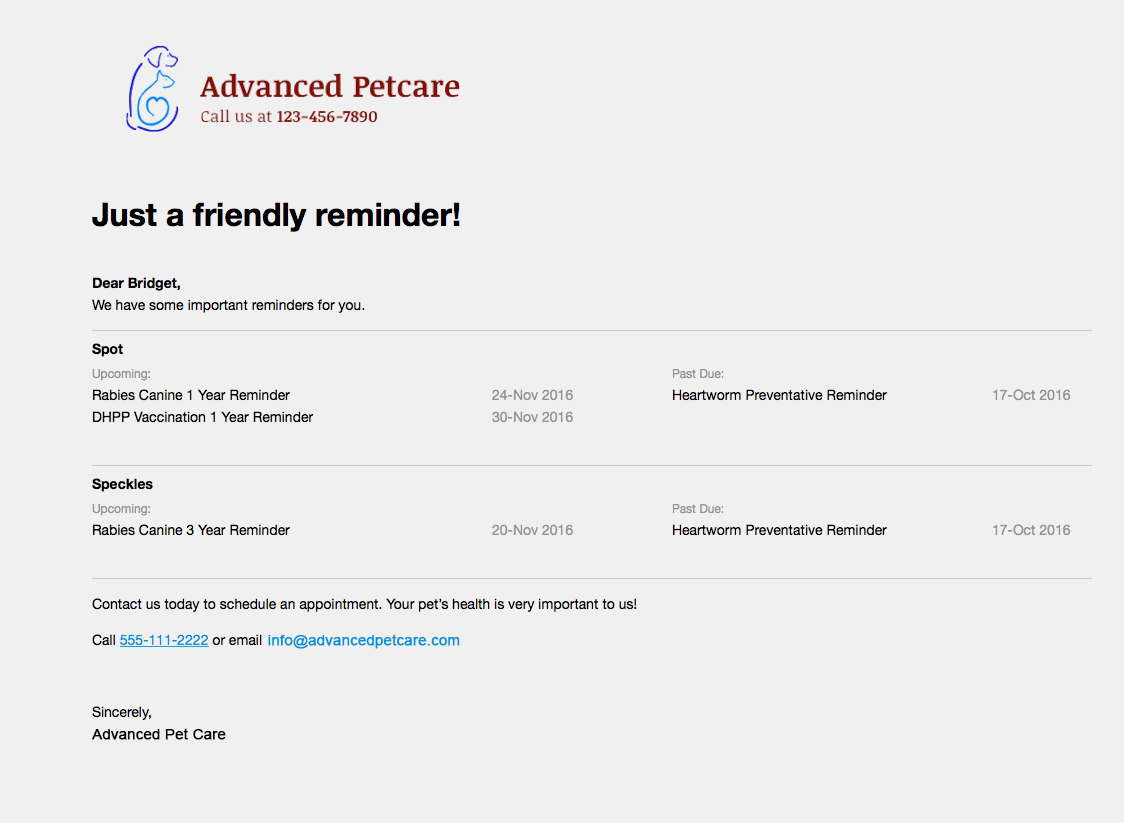Click the Advanced Petcare header title
This screenshot has height=823, width=1124.
[329, 86]
